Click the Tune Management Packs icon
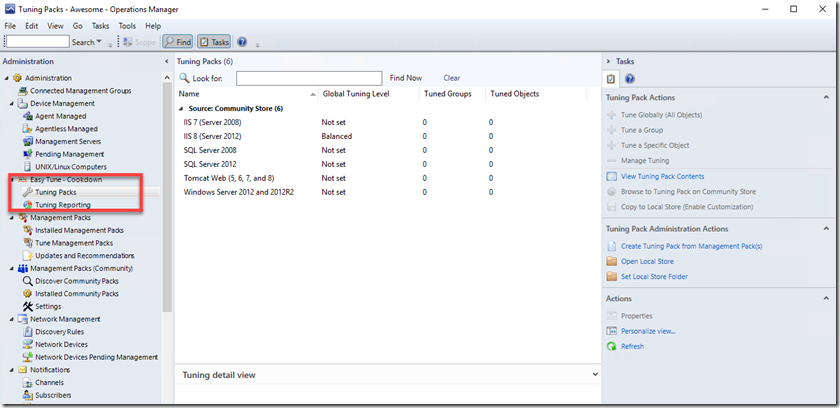The width and height of the screenshot is (840, 408). [28, 243]
